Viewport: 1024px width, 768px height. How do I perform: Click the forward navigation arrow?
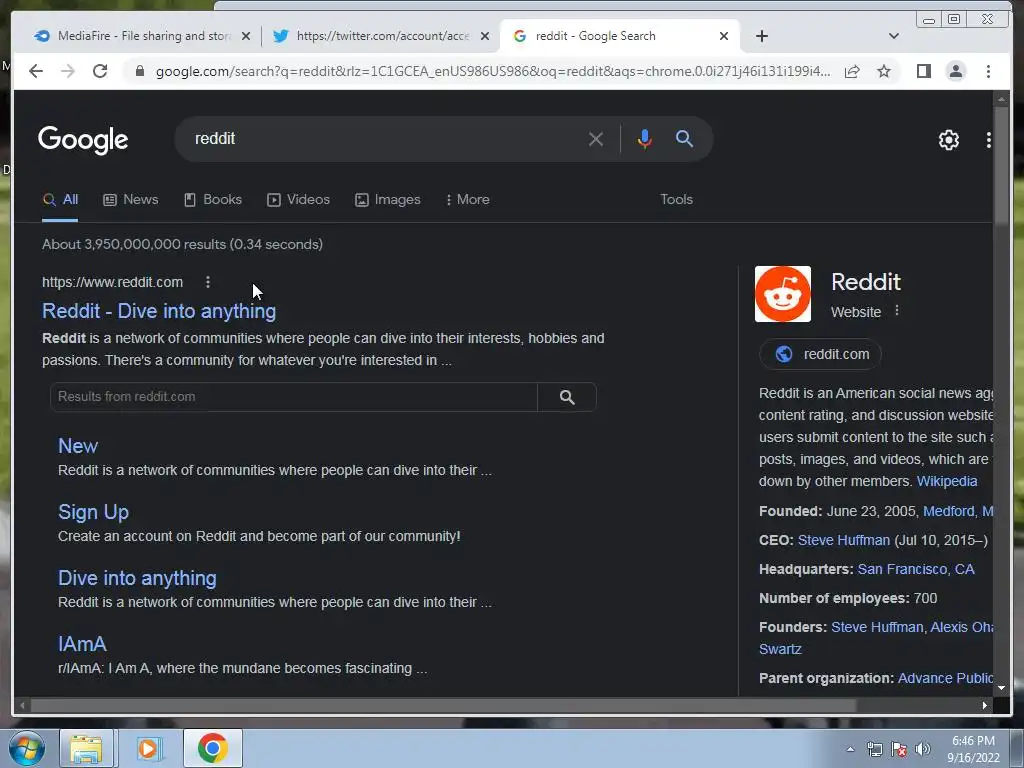(x=68, y=71)
